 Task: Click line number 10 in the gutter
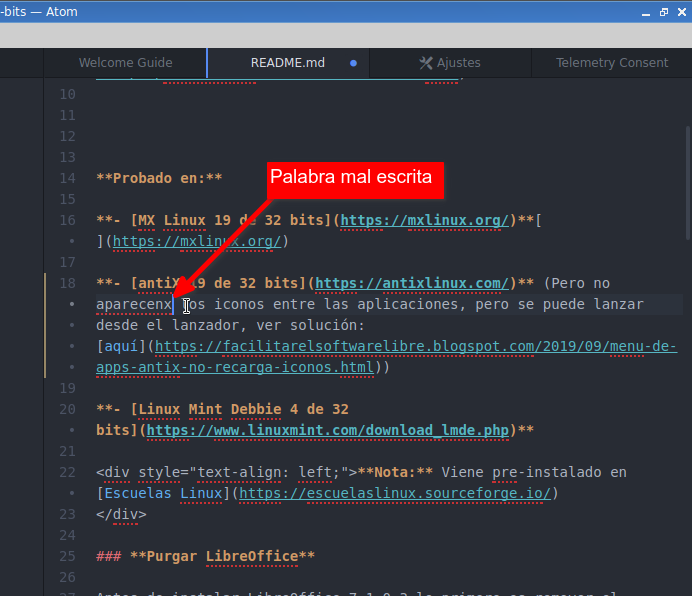point(68,94)
